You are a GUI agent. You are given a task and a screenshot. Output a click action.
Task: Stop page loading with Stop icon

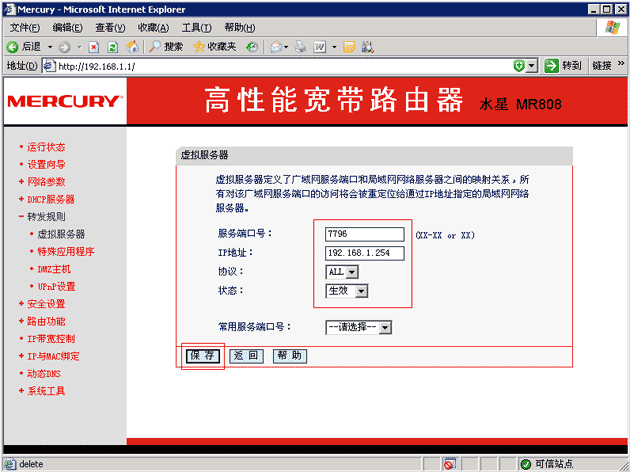tap(94, 47)
